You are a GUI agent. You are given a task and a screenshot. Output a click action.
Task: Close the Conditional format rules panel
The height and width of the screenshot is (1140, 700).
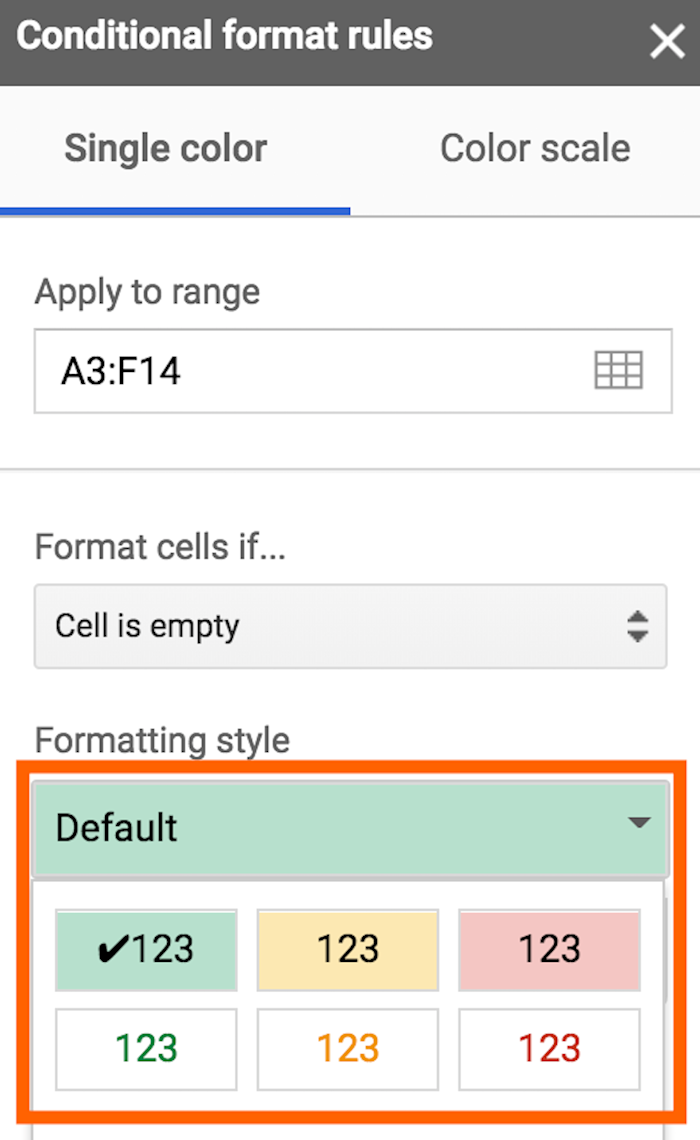coord(667,41)
